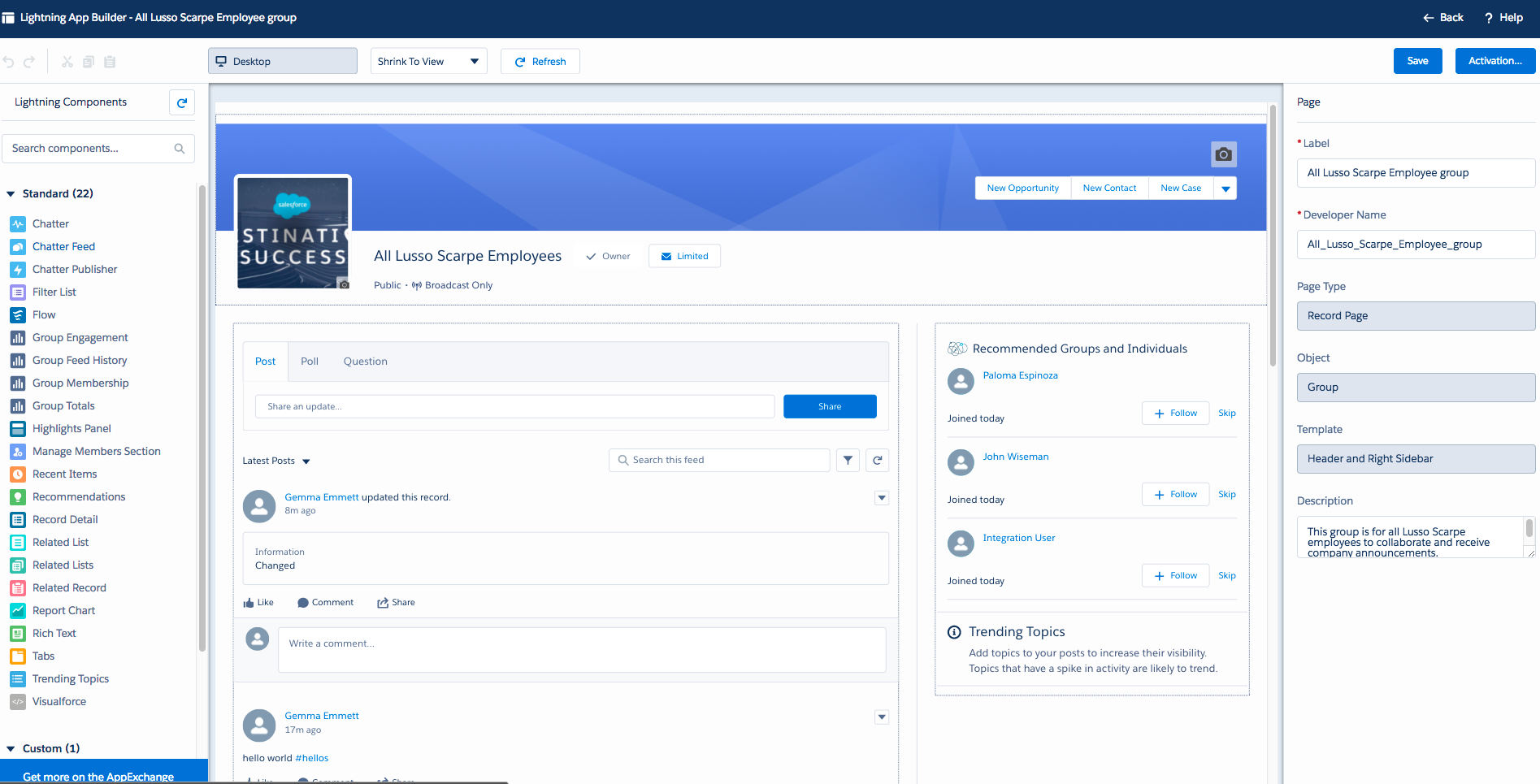This screenshot has width=1540, height=784.
Task: Switch to the Poll tab
Action: (x=310, y=362)
